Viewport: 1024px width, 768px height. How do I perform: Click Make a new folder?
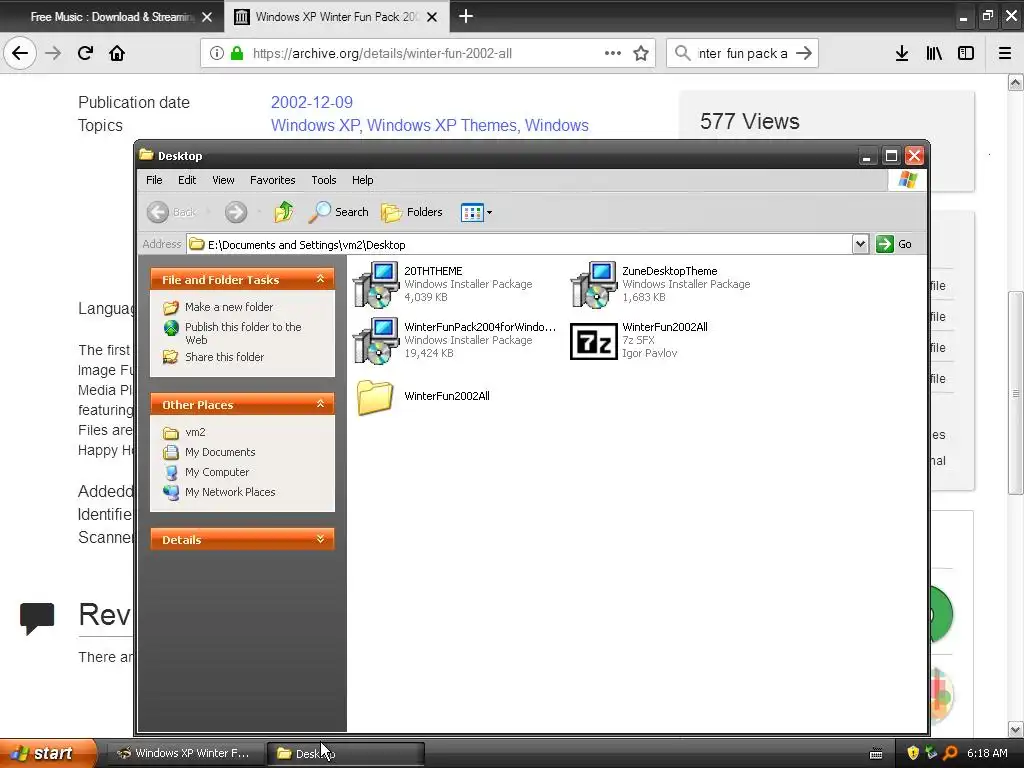229,307
